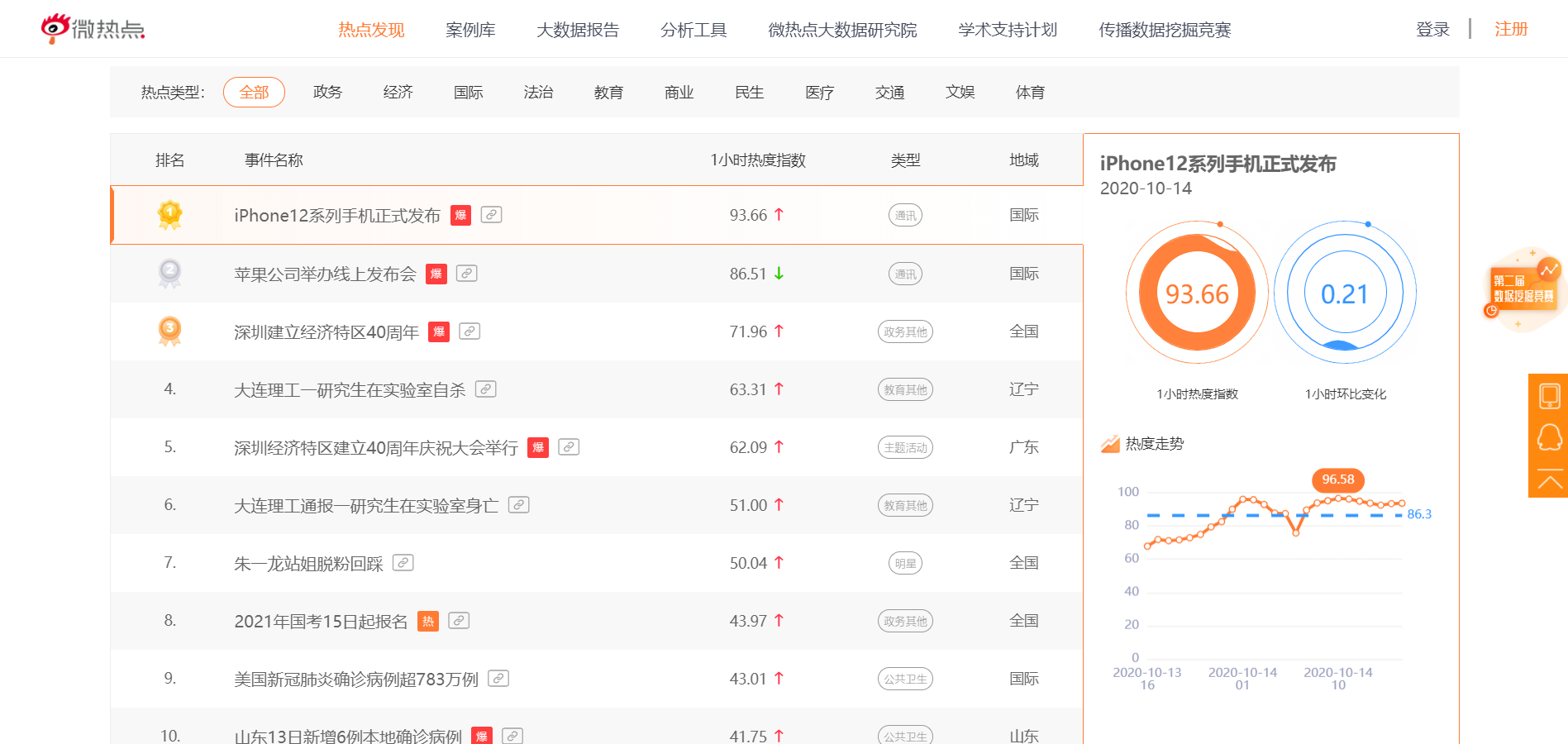Click the silver second-place medal icon
Screen dimensions: 1568x744
tap(169, 273)
